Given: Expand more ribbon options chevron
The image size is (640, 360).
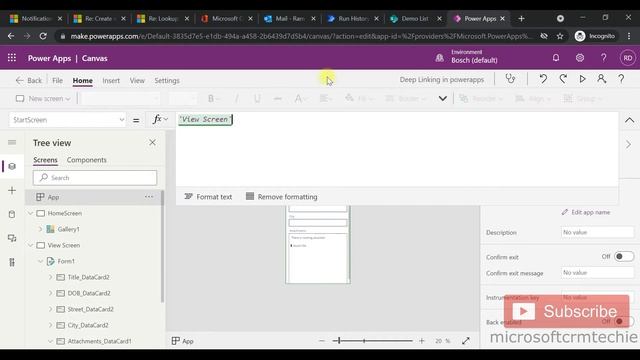Looking at the screenshot, I should click(x=443, y=98).
